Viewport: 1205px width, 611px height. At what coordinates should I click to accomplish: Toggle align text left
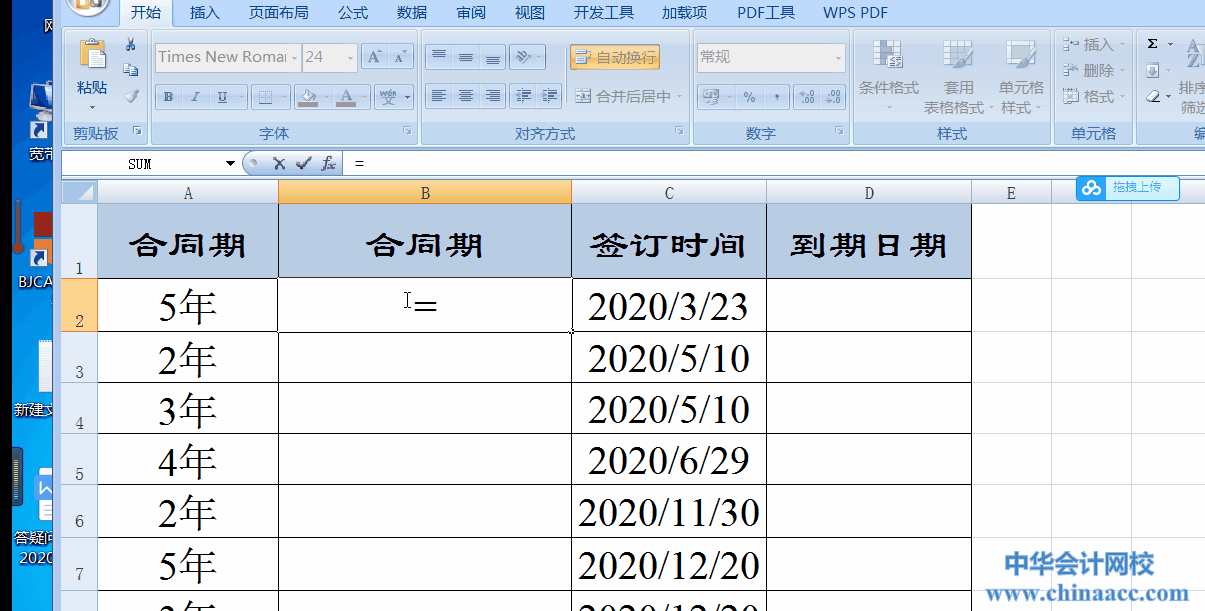[438, 97]
